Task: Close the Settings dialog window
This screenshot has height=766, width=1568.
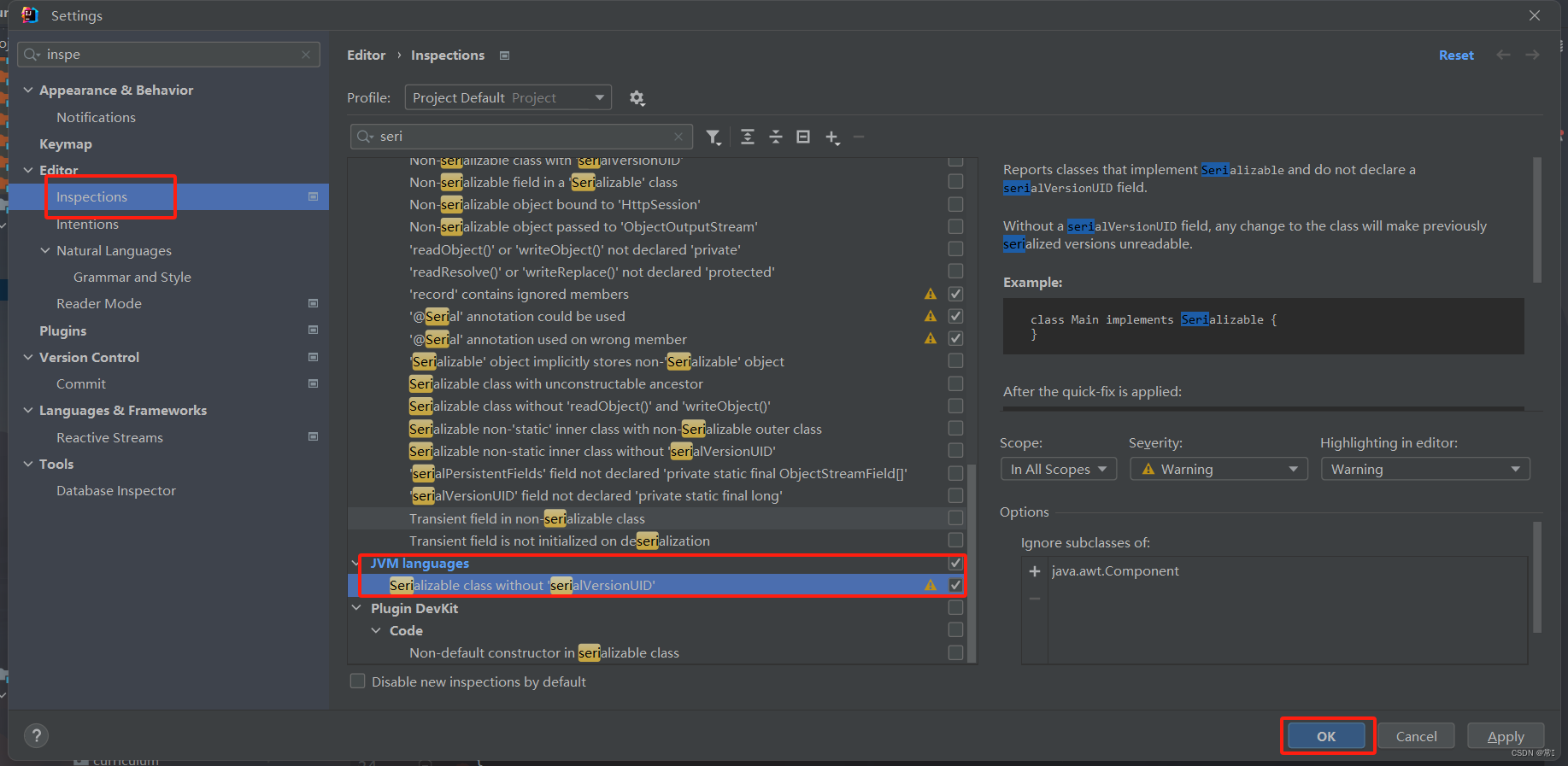Action: tap(1535, 15)
